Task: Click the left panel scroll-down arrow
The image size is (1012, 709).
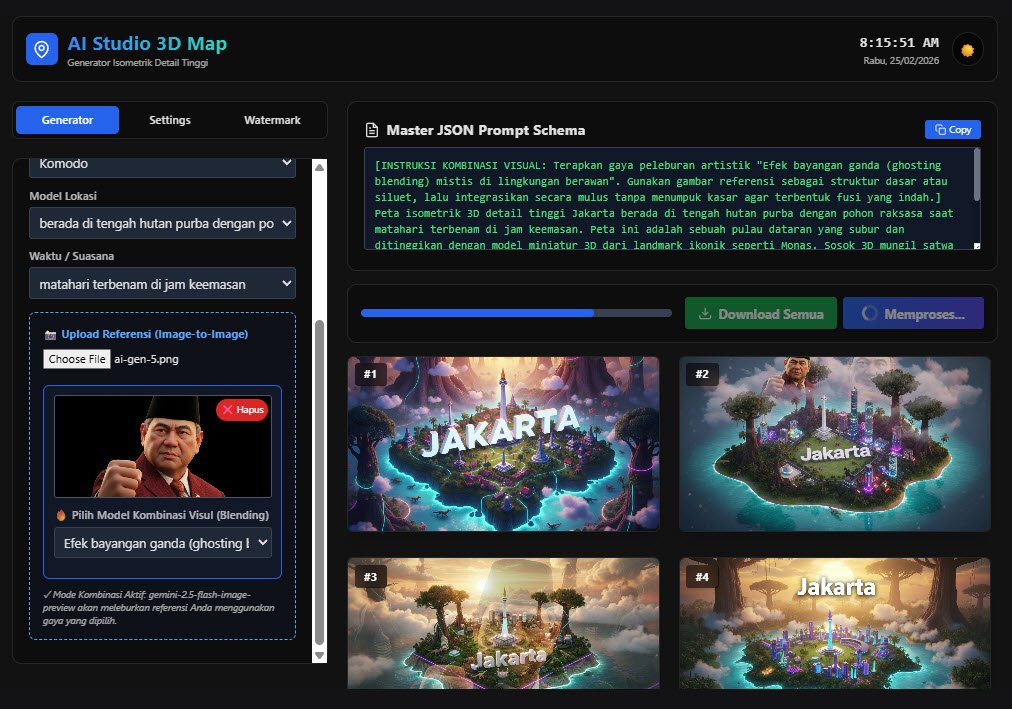Action: pos(319,655)
